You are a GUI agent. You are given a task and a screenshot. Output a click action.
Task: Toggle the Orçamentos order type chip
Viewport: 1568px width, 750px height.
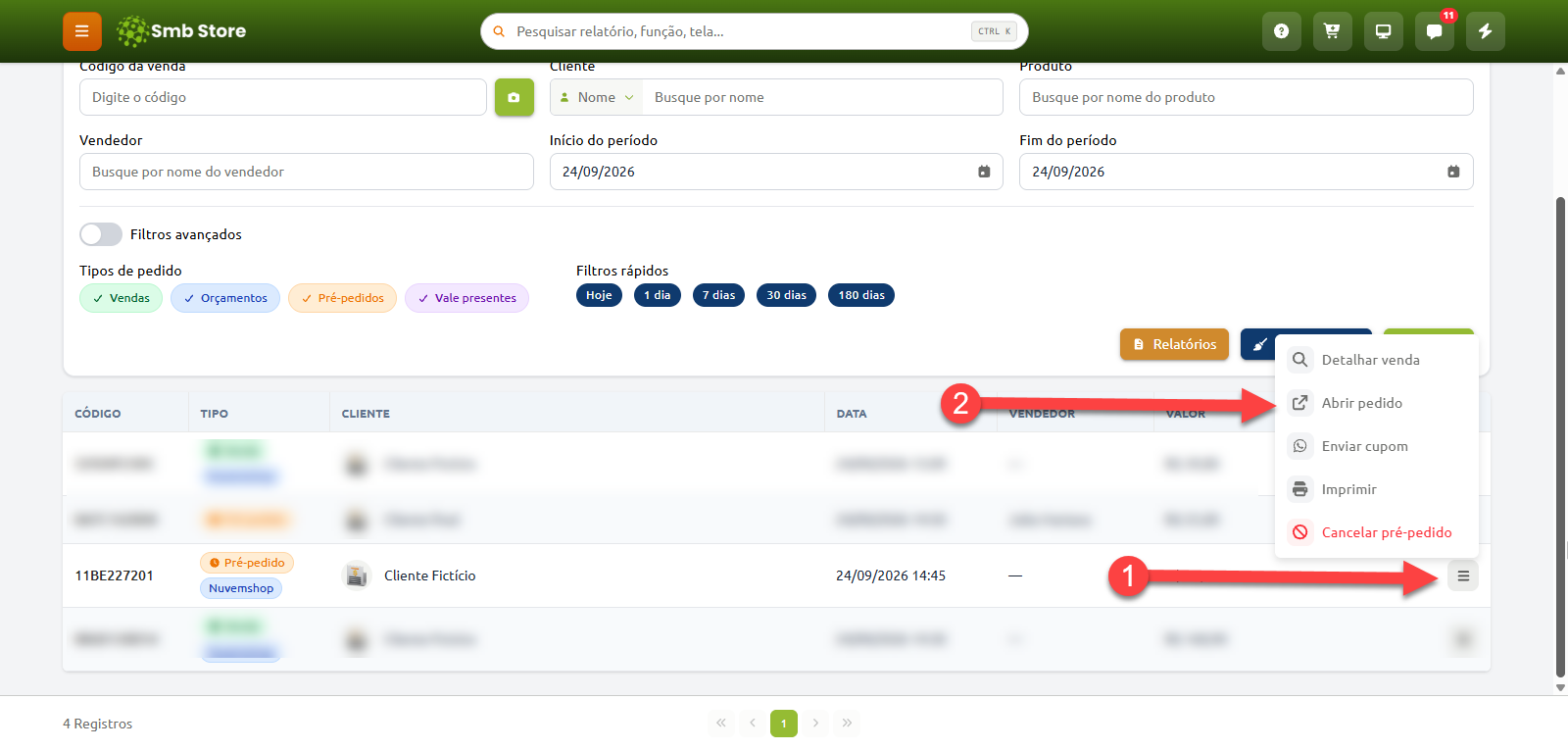tap(225, 298)
